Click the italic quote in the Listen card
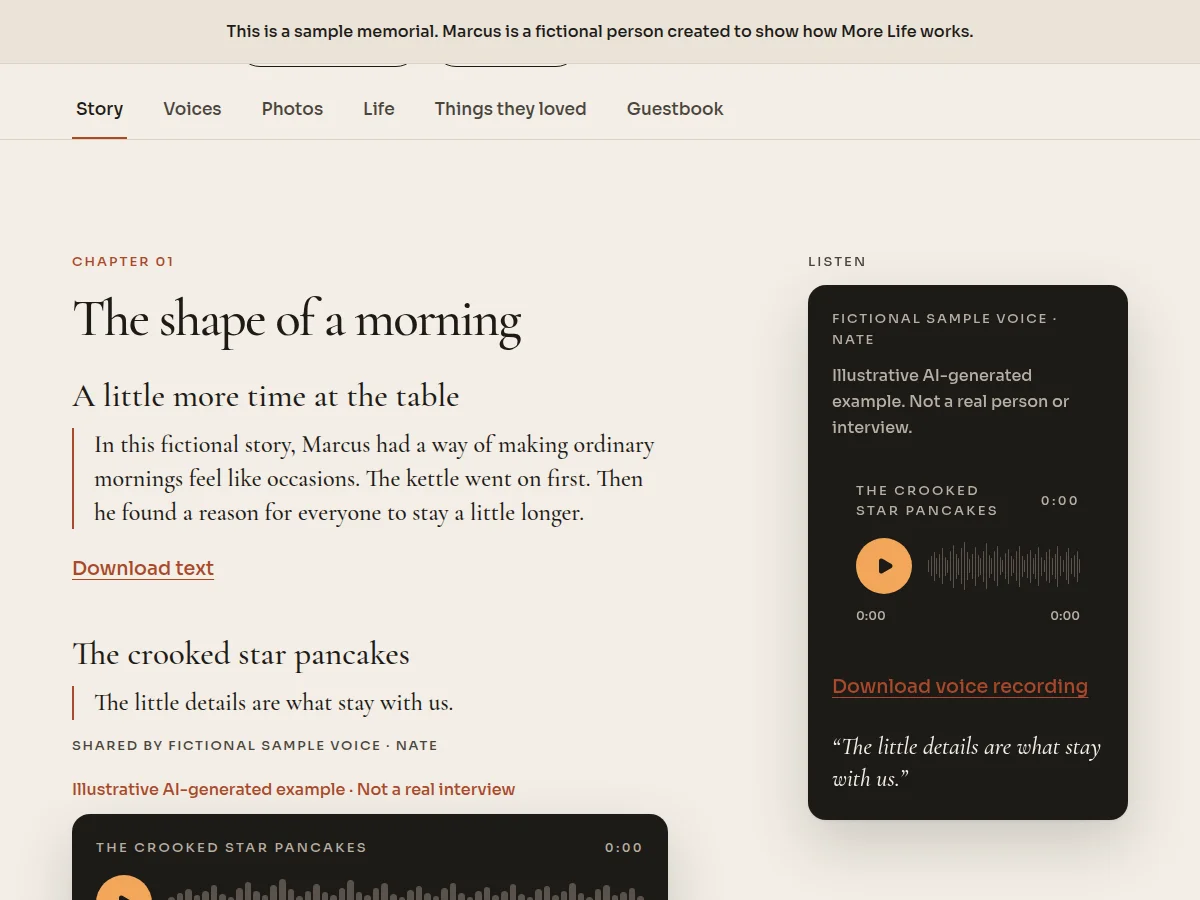Image resolution: width=1200 pixels, height=900 pixels. click(966, 762)
